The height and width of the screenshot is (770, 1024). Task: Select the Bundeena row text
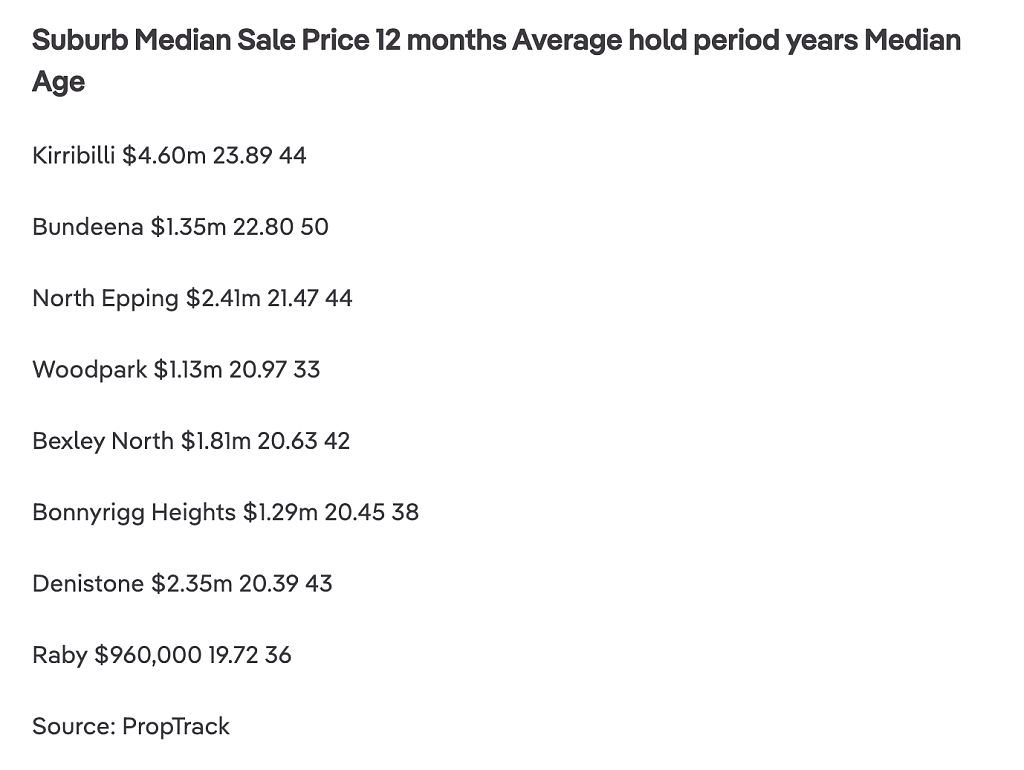click(180, 227)
